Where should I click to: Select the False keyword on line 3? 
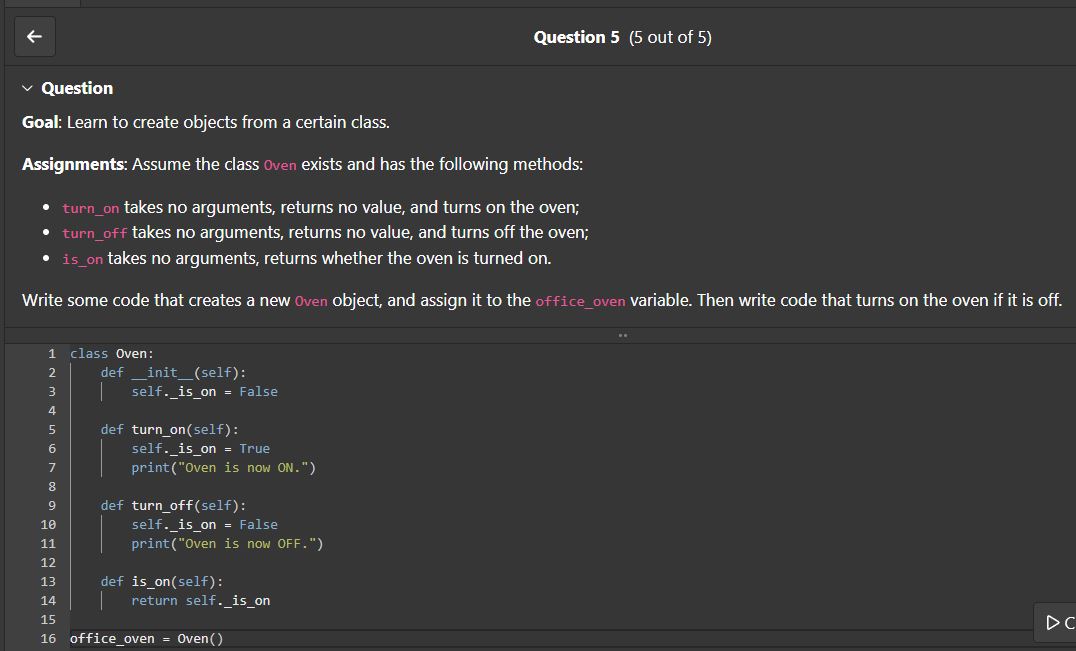tap(258, 391)
